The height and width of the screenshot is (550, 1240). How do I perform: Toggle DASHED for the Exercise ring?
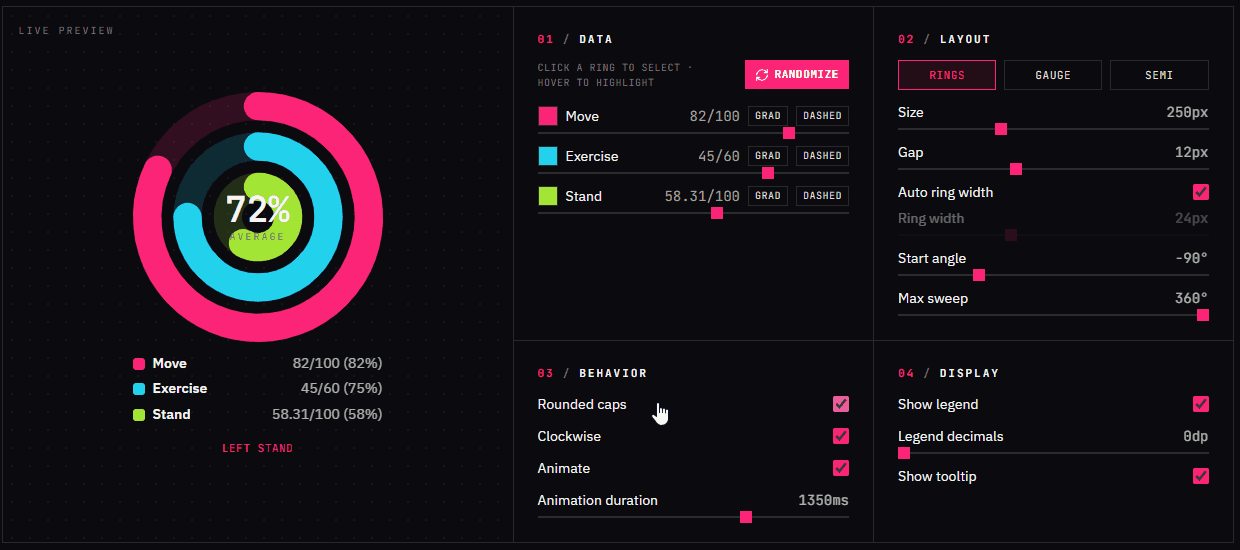(x=822, y=156)
